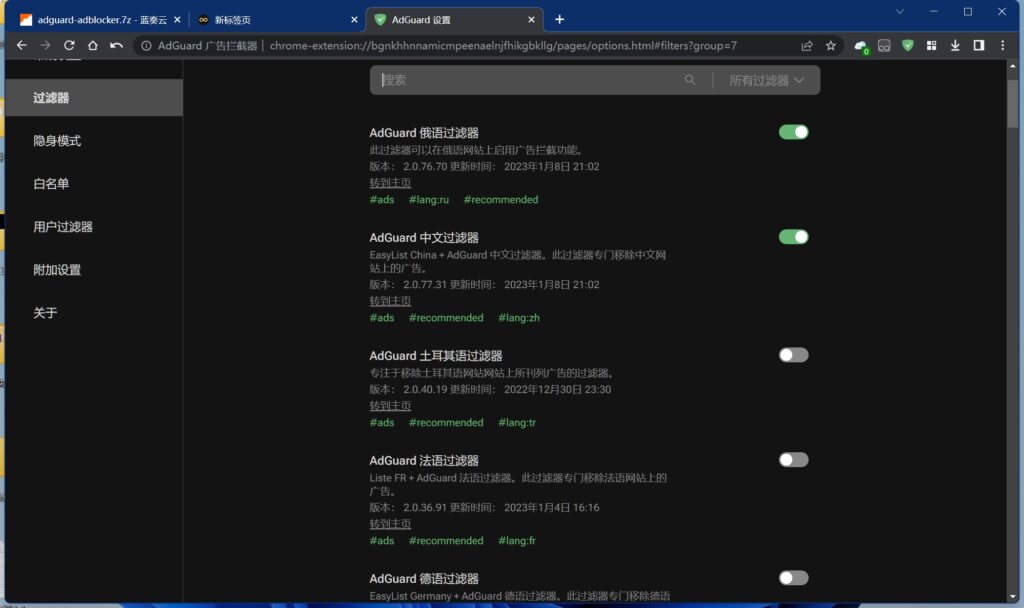Click the scrollbar down arrow
1024x608 pixels.
[x=1012, y=596]
